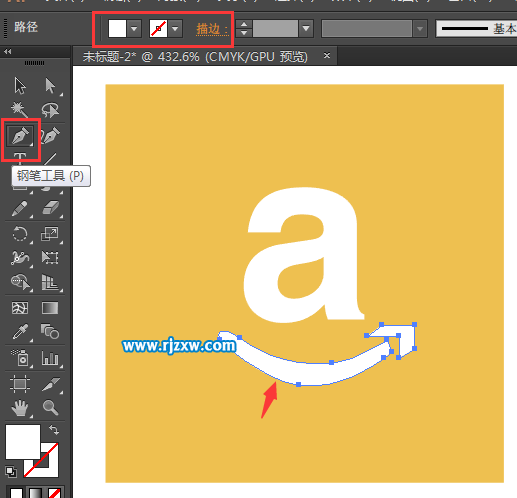This screenshot has width=517, height=498.
Task: Select the Blend tool
Action: pos(50,332)
